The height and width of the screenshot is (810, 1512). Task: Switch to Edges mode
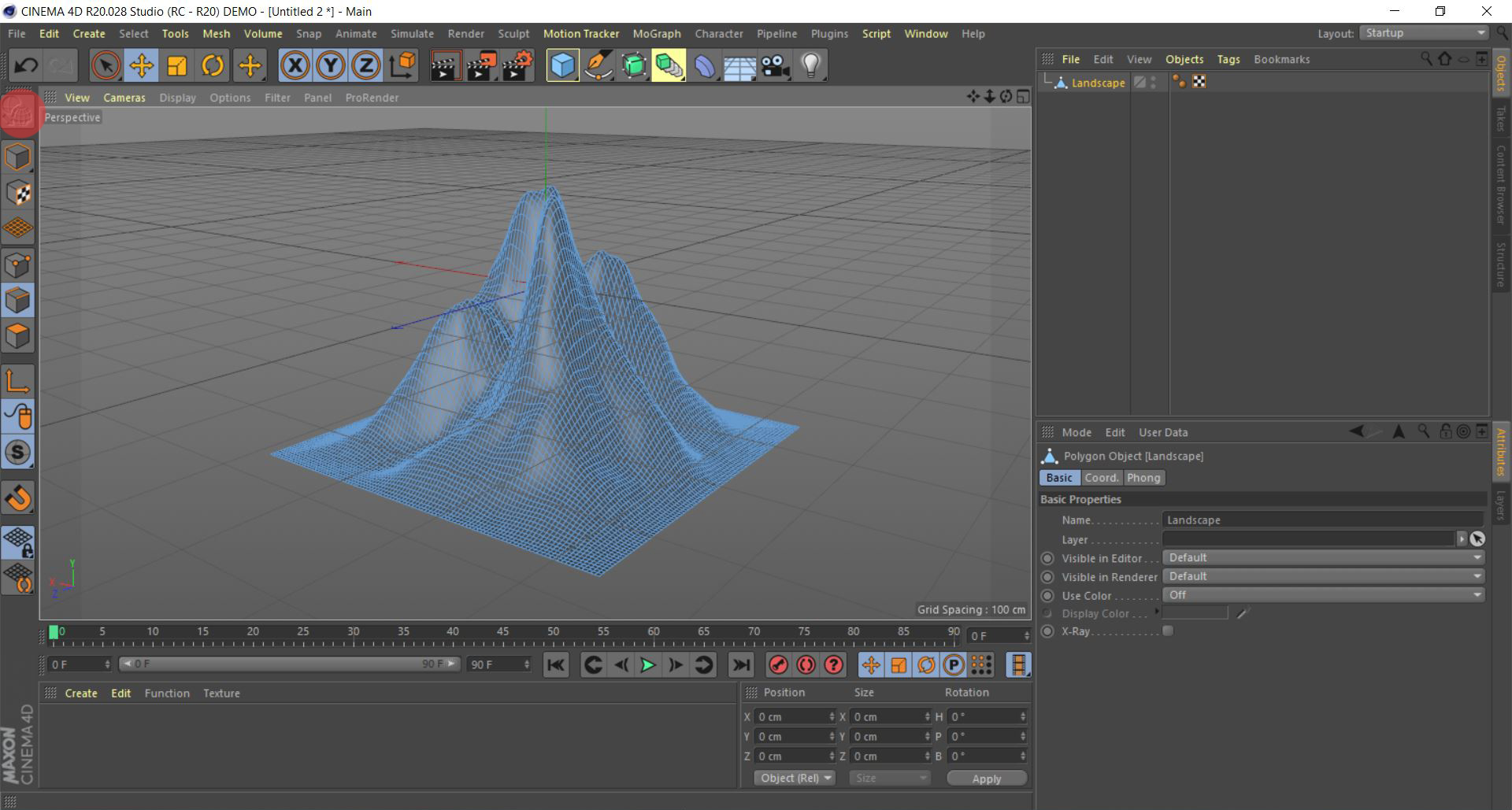(18, 300)
